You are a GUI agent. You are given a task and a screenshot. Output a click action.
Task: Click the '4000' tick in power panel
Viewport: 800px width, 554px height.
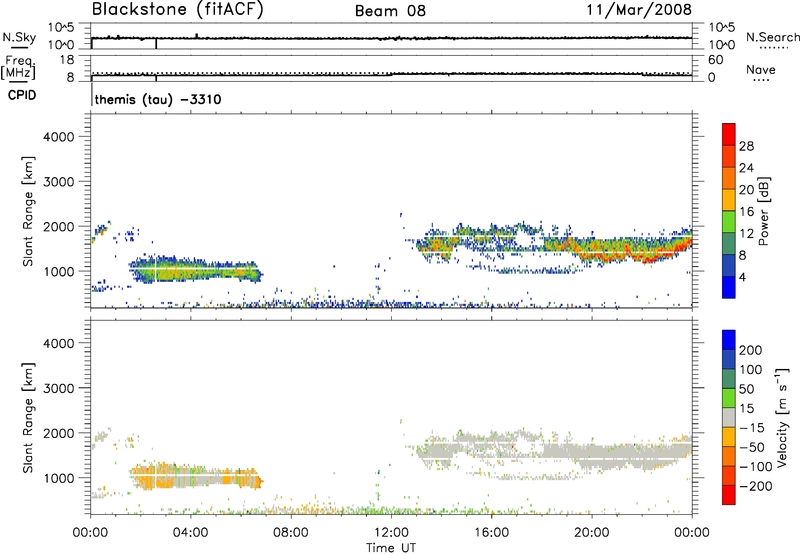(58, 137)
